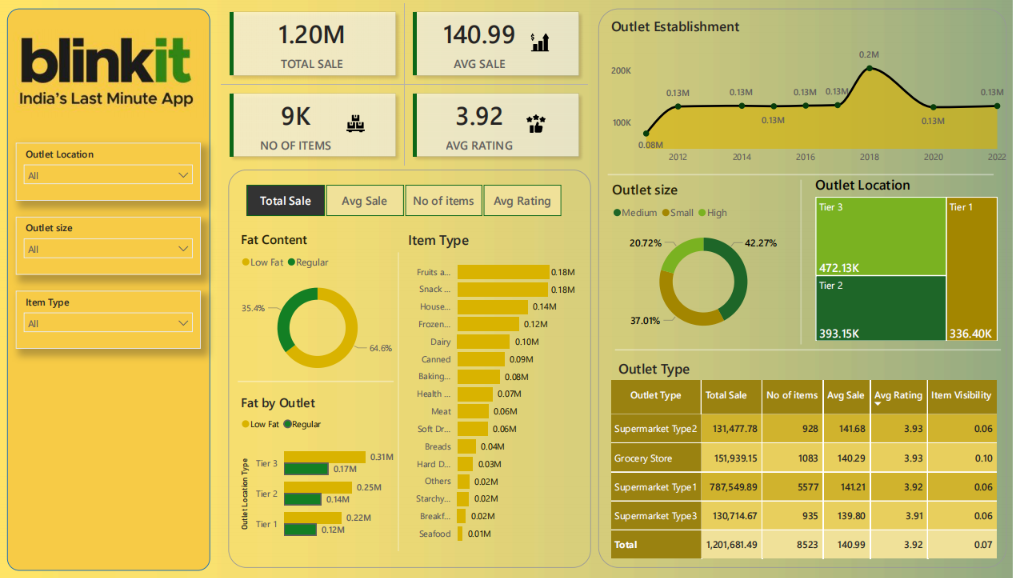
Task: Click the 9K No of Items value
Action: [x=296, y=117]
